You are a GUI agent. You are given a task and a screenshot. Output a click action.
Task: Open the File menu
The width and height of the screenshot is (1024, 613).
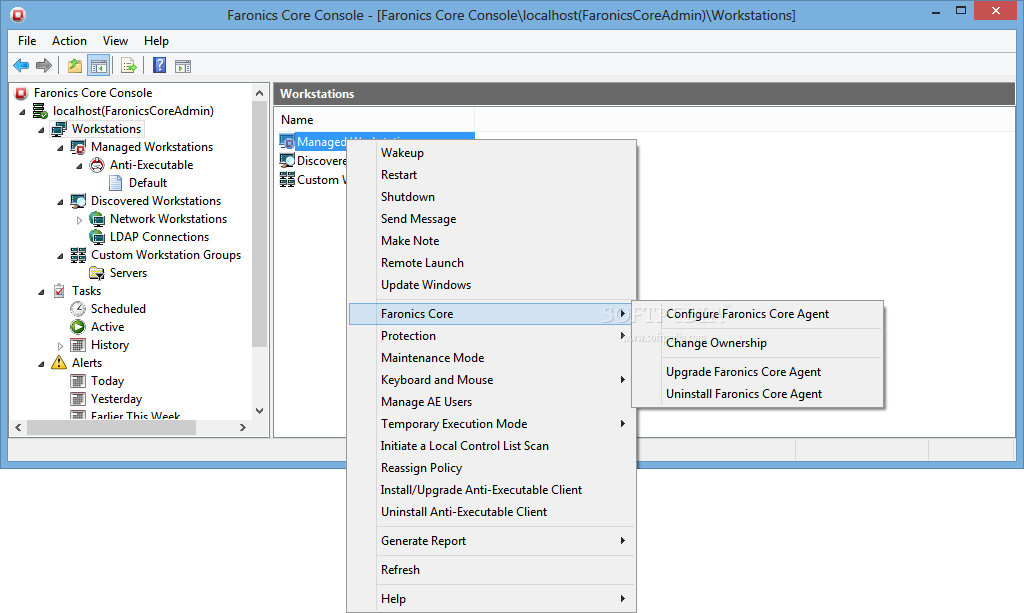coord(27,40)
